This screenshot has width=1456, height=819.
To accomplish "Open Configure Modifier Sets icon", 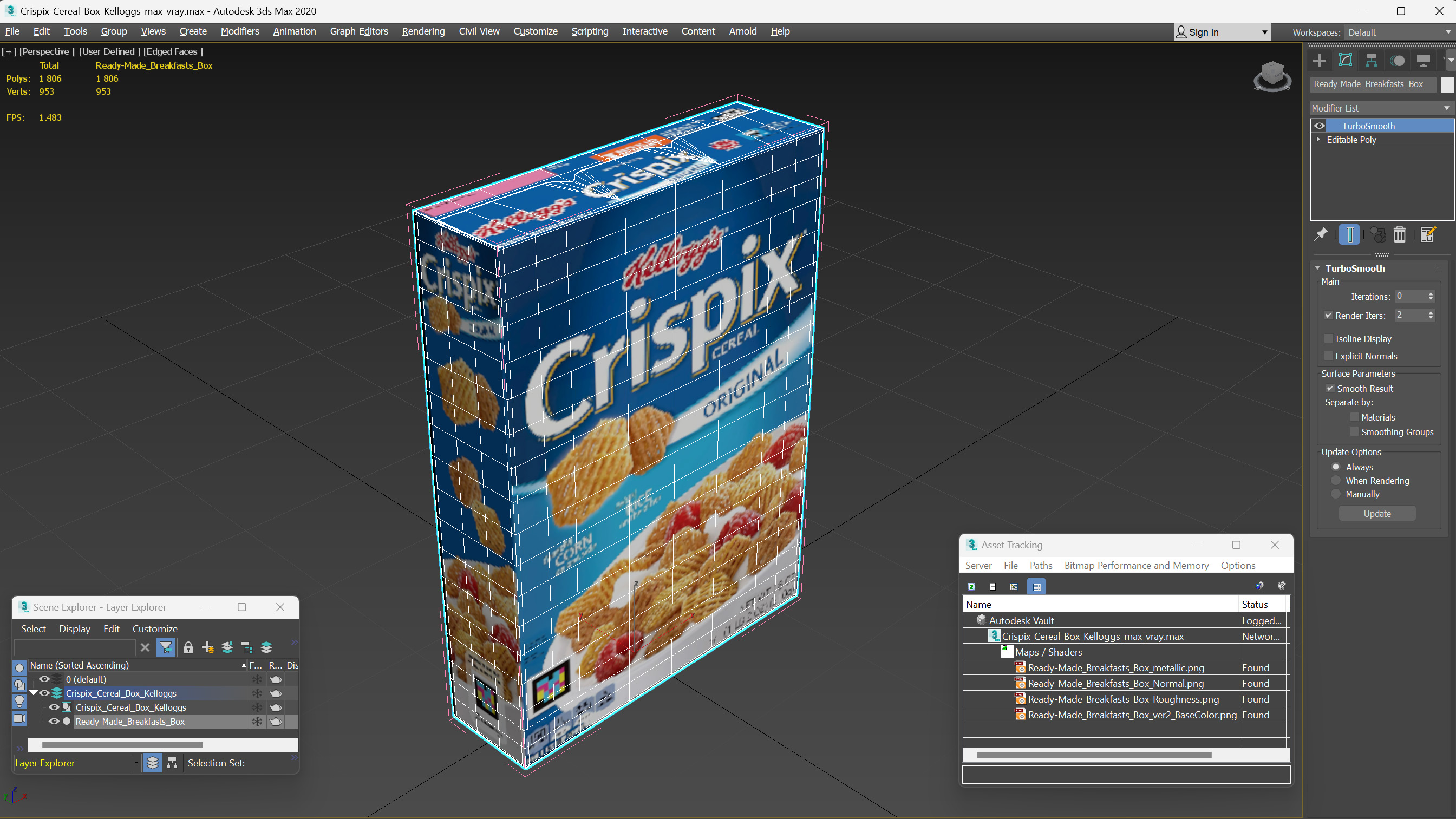I will point(1427,234).
